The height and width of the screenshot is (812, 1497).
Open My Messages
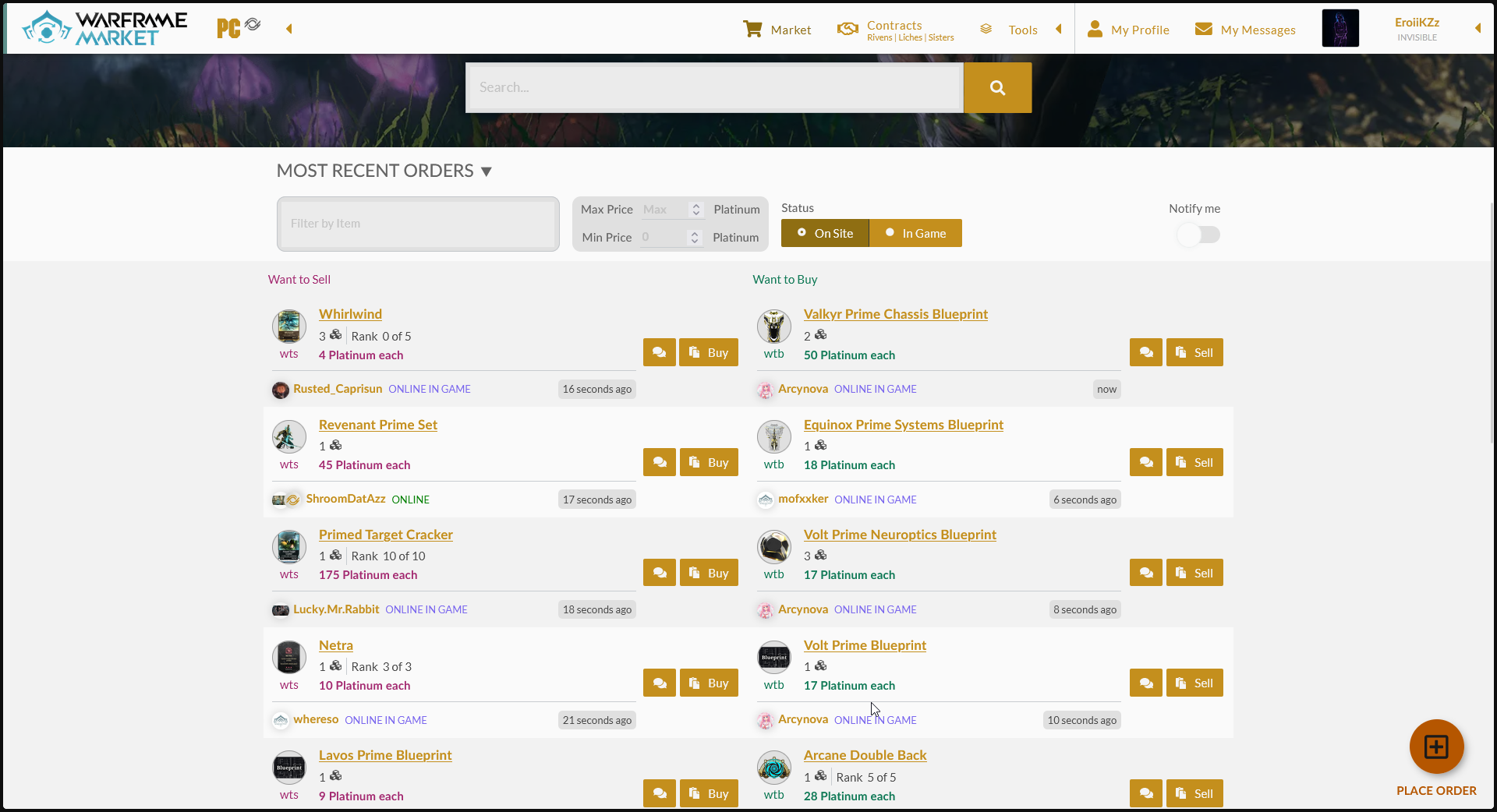click(x=1245, y=30)
